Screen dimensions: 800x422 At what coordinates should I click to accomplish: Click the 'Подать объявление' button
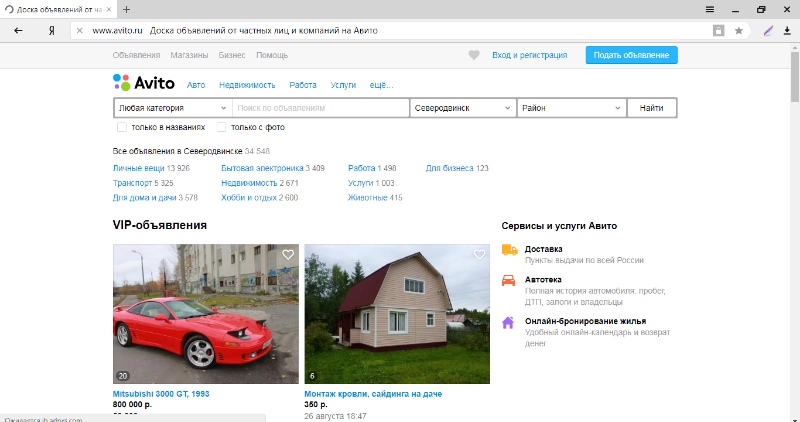coord(631,55)
